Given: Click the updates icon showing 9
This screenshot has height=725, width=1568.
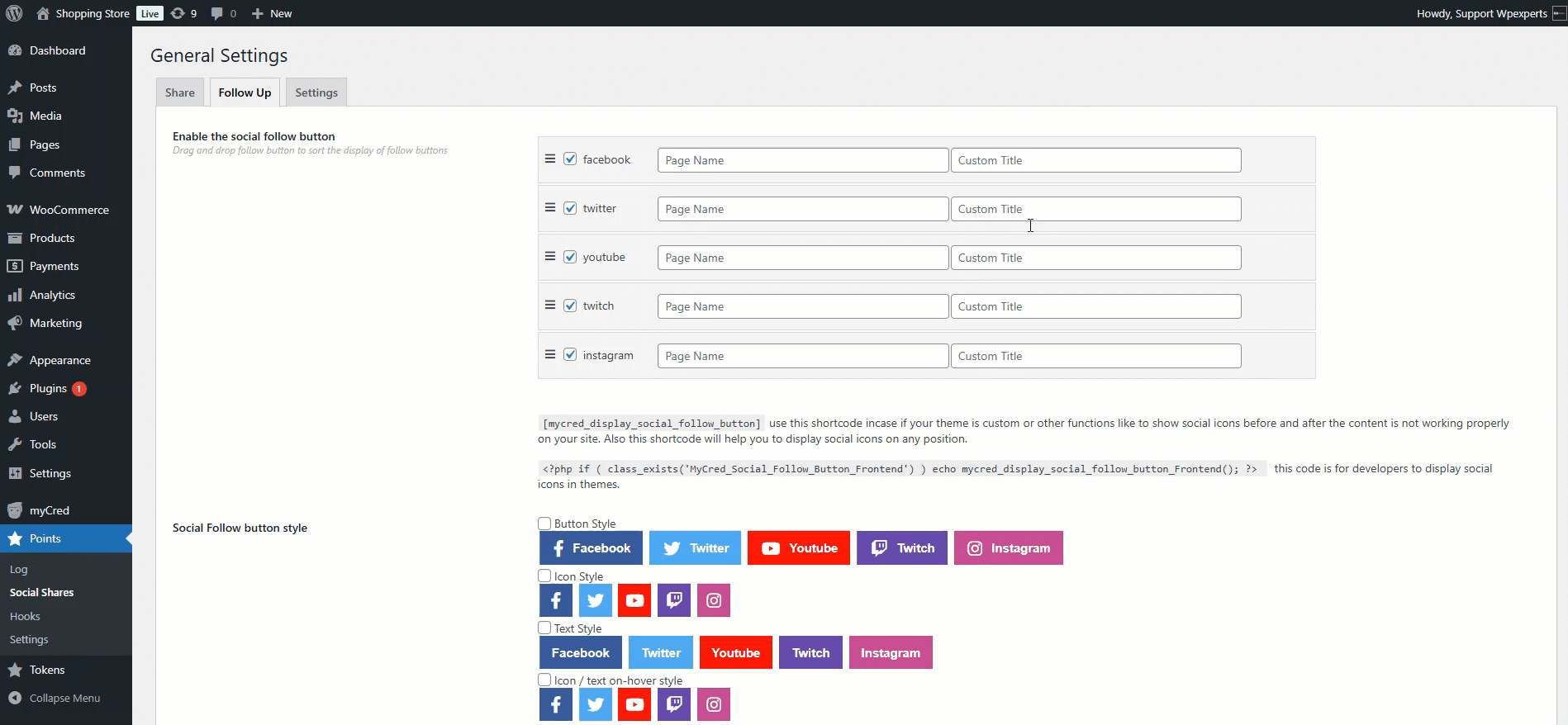Looking at the screenshot, I should (x=183, y=13).
